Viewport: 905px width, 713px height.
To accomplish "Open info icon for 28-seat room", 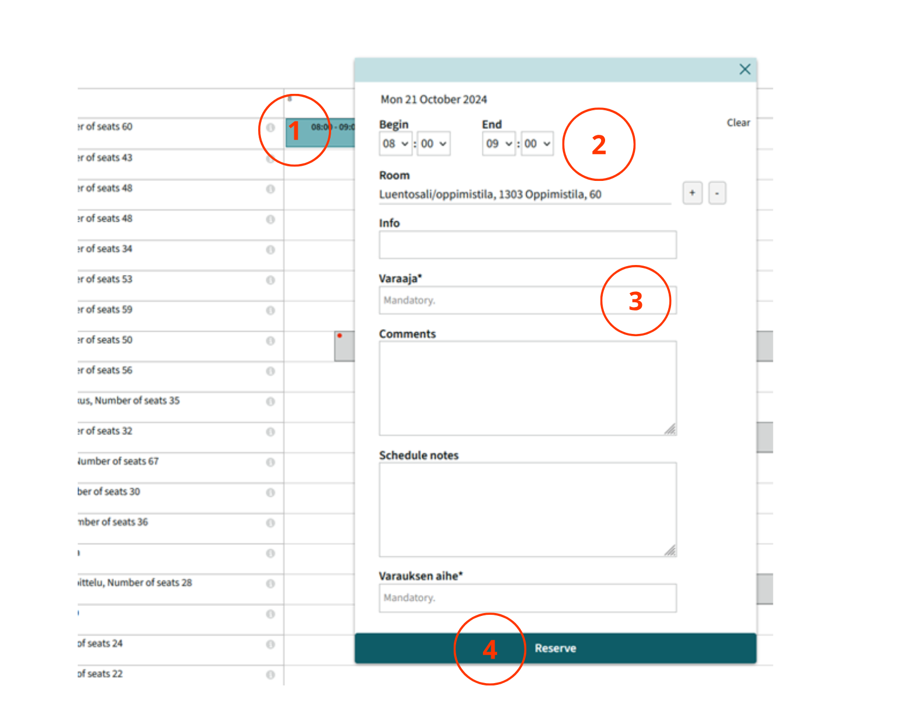I will tap(270, 584).
